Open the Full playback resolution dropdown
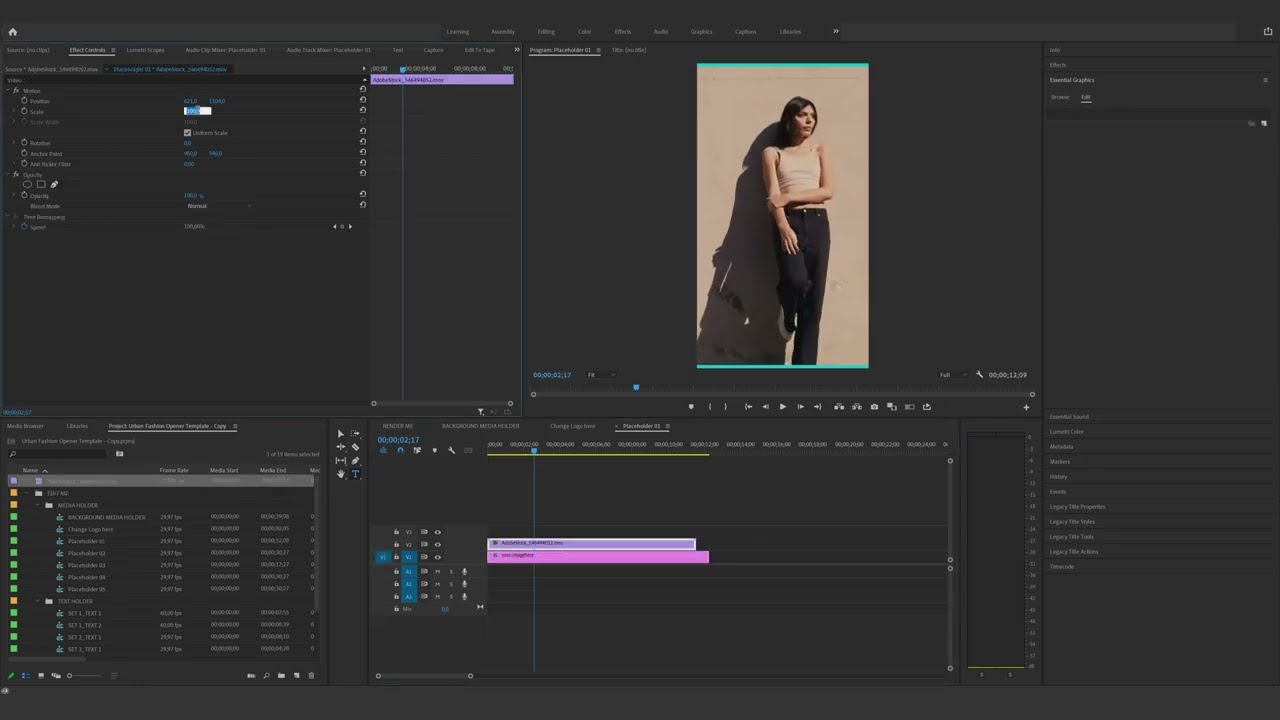Image resolution: width=1280 pixels, height=720 pixels. point(951,375)
